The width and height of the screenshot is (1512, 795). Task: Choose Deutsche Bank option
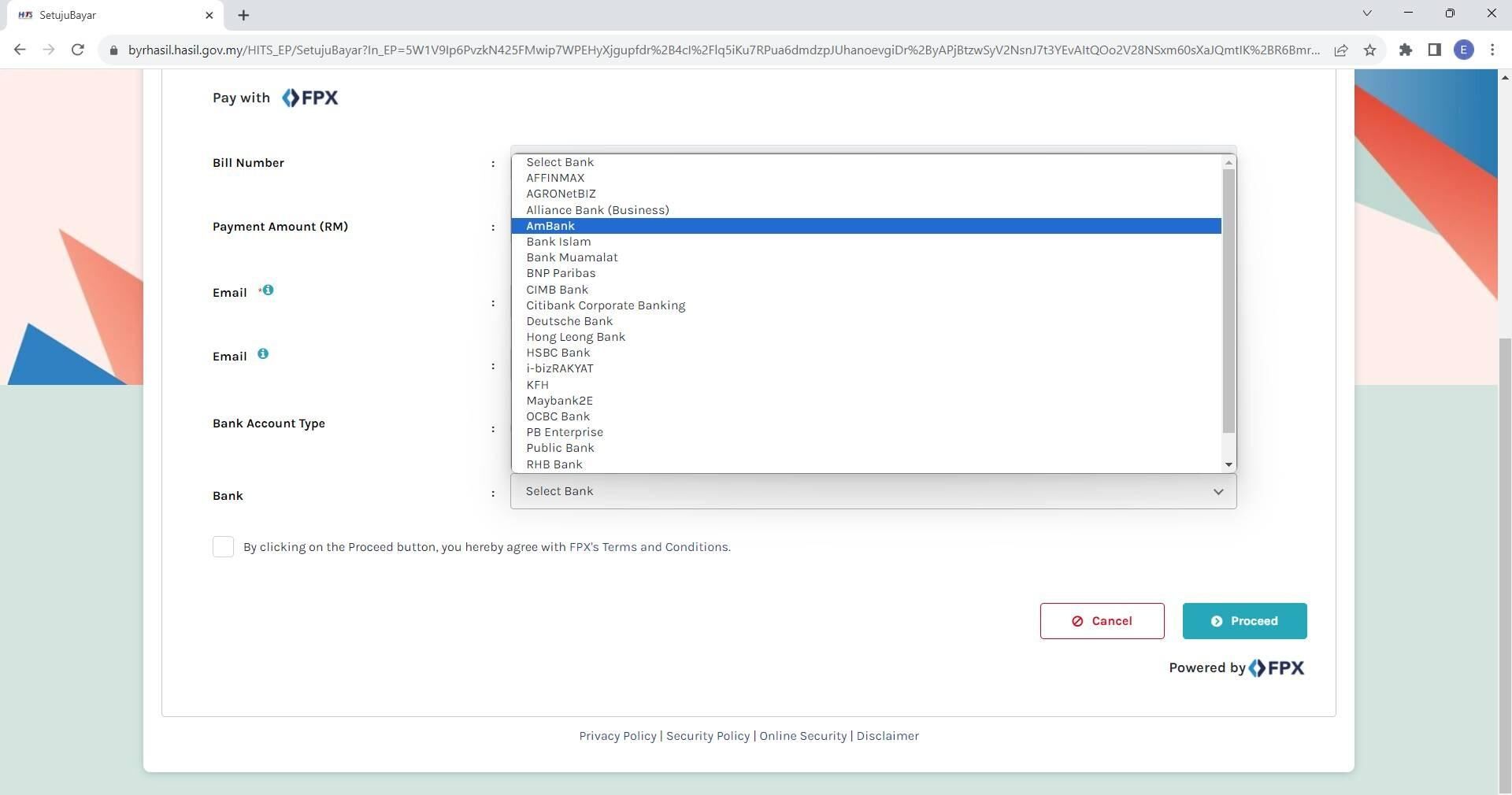pos(866,321)
